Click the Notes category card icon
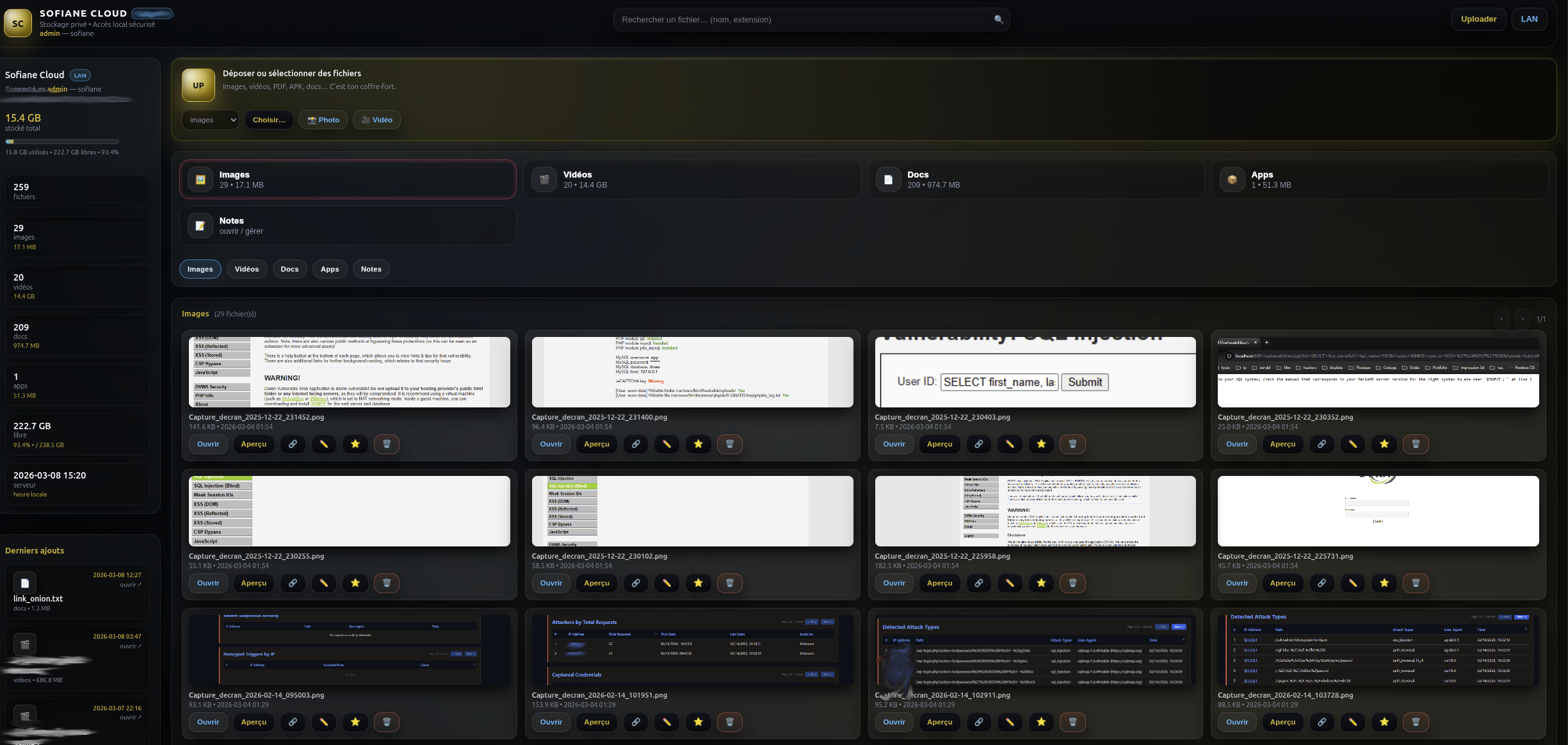1568x745 pixels. [x=200, y=225]
